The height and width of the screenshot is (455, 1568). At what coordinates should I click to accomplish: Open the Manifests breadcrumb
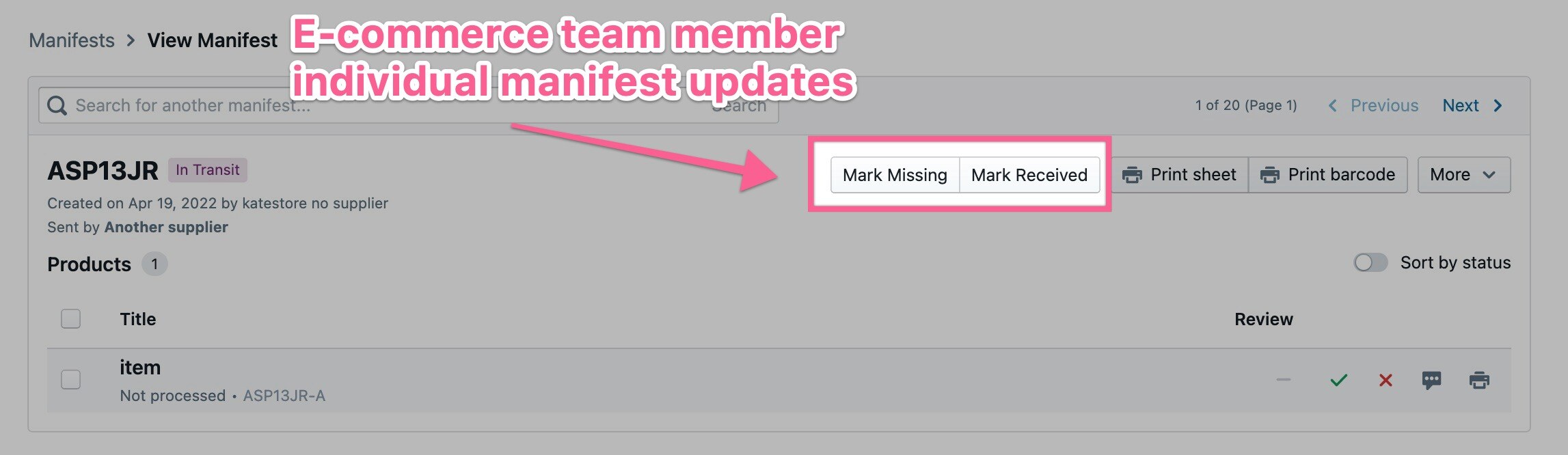coord(72,40)
